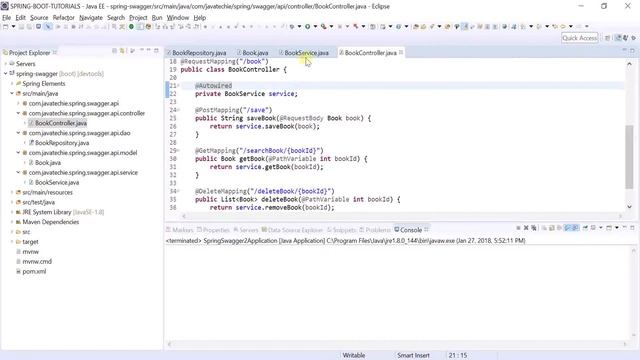Close the BookController.java tab

(x=401, y=52)
